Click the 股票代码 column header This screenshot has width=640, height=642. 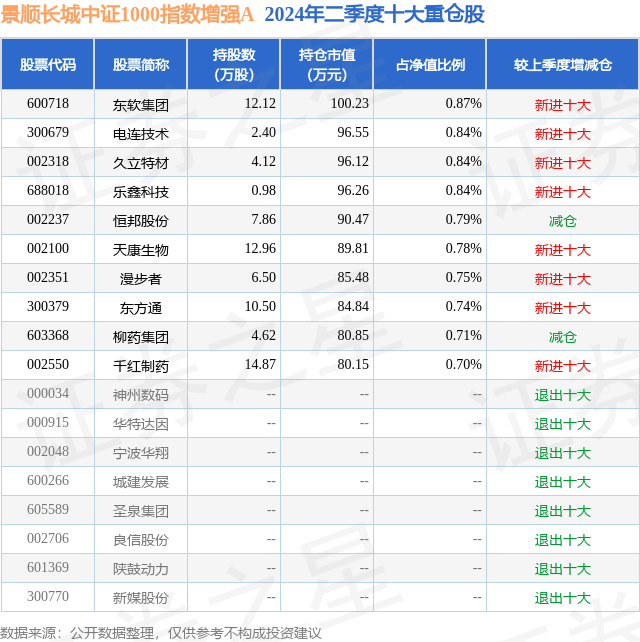[x=48, y=64]
